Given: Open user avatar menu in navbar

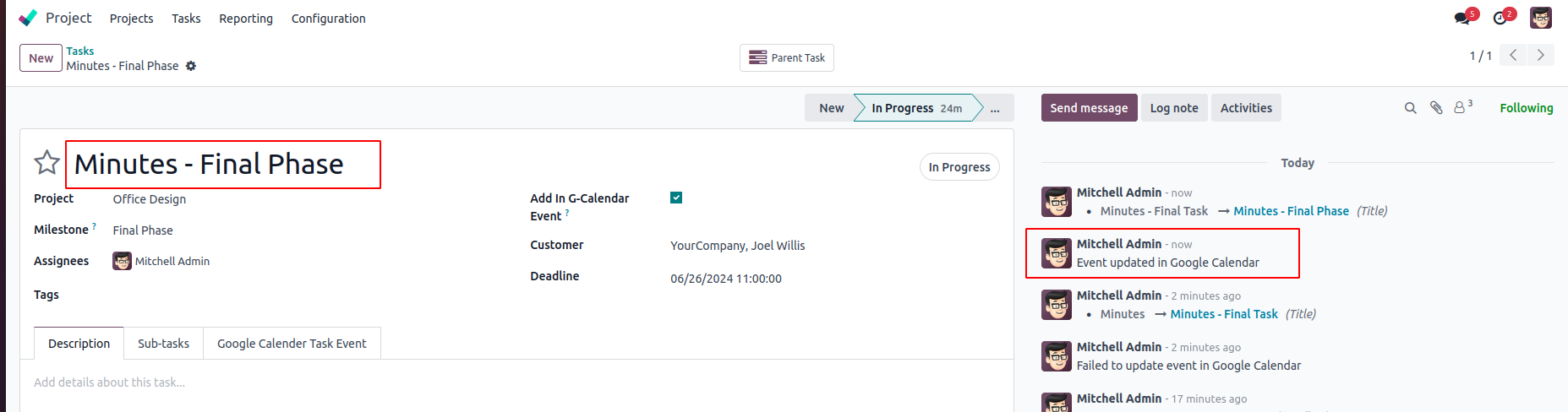Looking at the screenshot, I should tap(1541, 18).
